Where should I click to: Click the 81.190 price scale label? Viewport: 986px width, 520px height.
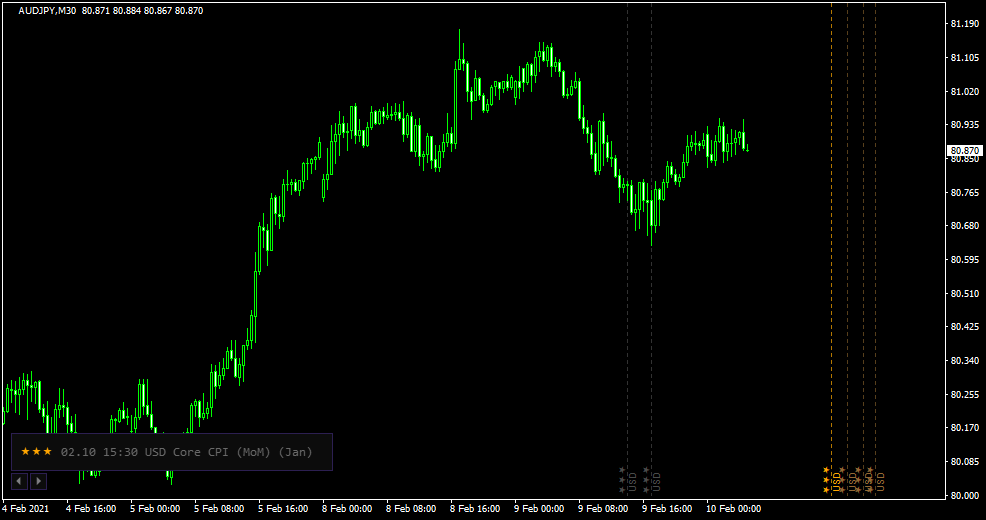click(965, 23)
